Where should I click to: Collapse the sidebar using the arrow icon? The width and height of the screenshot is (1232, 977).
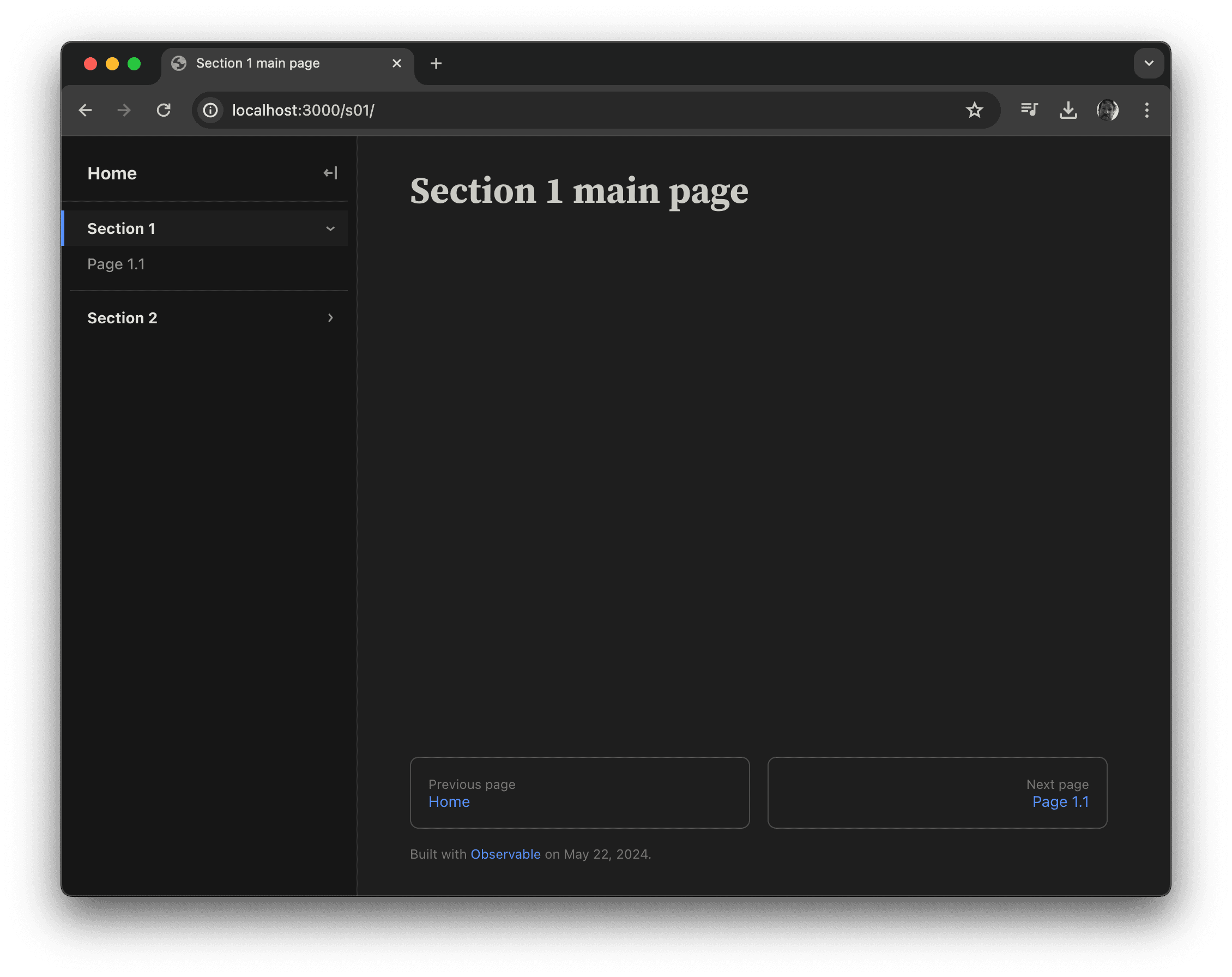[x=330, y=172]
